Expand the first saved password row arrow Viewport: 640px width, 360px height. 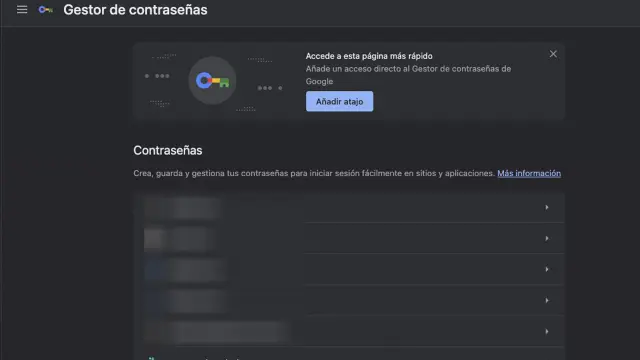[547, 207]
